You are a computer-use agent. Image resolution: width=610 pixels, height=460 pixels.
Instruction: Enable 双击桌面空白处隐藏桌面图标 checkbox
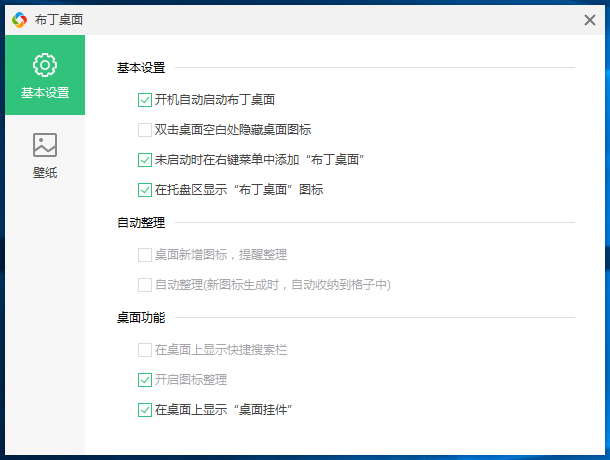pos(145,130)
